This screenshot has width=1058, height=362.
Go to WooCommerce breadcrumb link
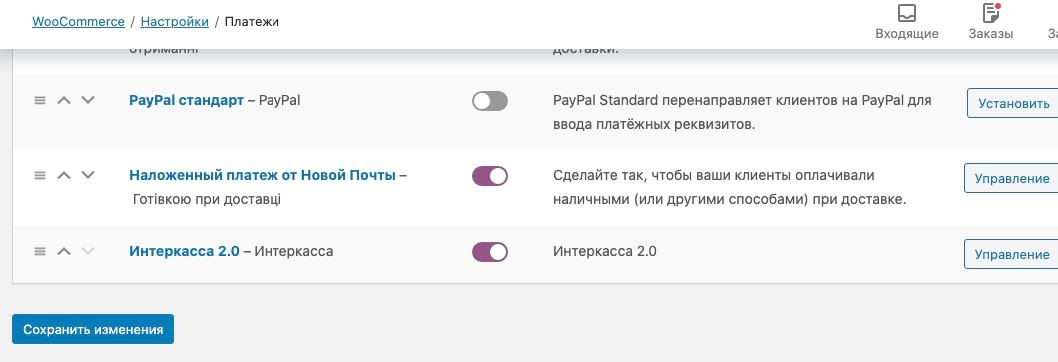[78, 22]
